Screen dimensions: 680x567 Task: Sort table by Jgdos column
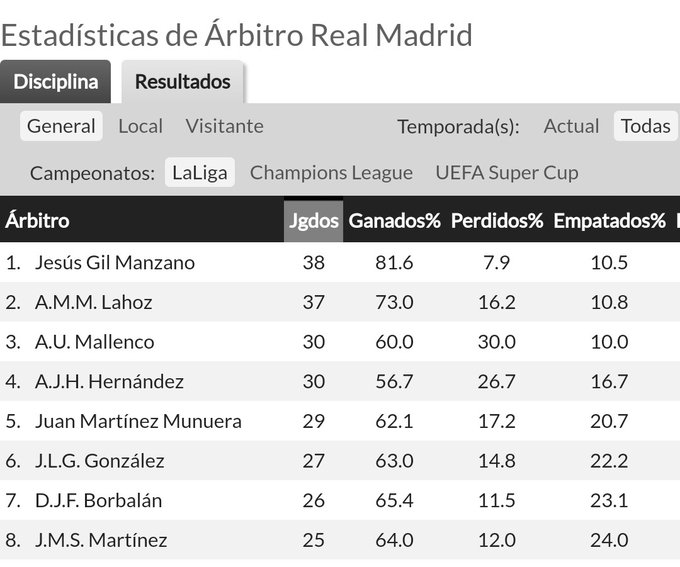314,220
